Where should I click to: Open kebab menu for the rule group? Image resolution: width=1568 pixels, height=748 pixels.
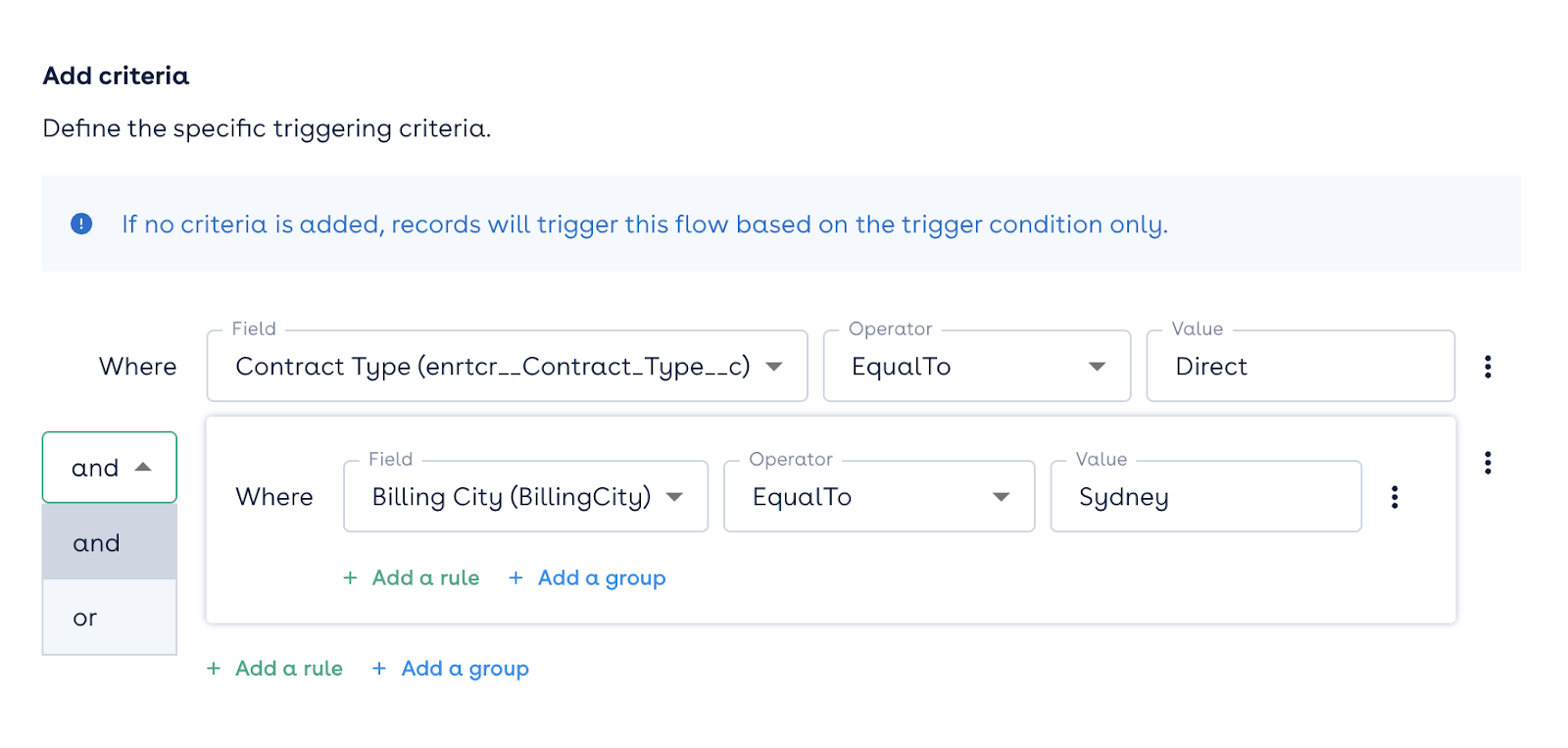(1488, 463)
